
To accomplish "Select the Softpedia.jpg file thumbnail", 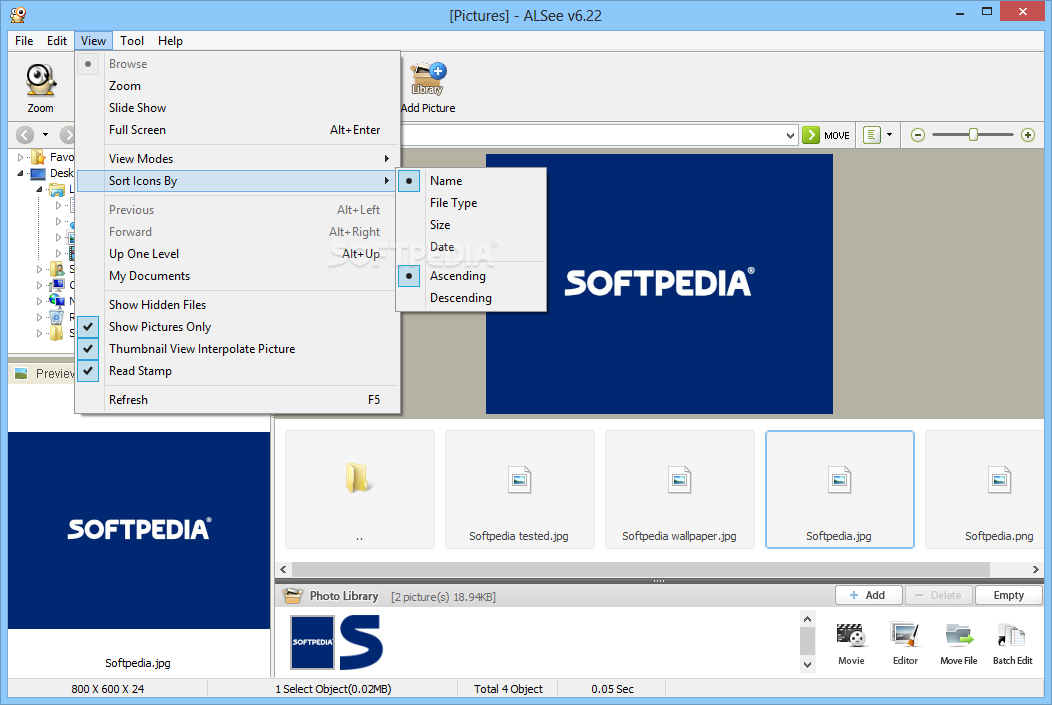I will [839, 490].
